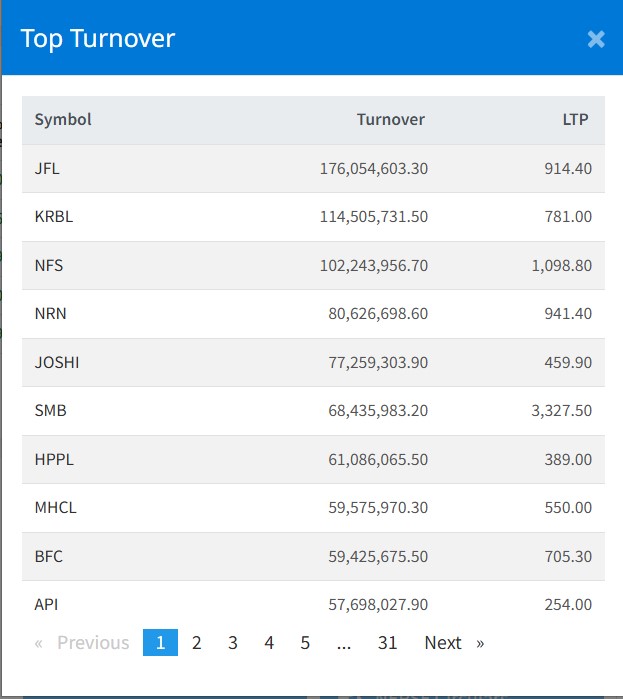Jump to last page 31

[x=387, y=643]
